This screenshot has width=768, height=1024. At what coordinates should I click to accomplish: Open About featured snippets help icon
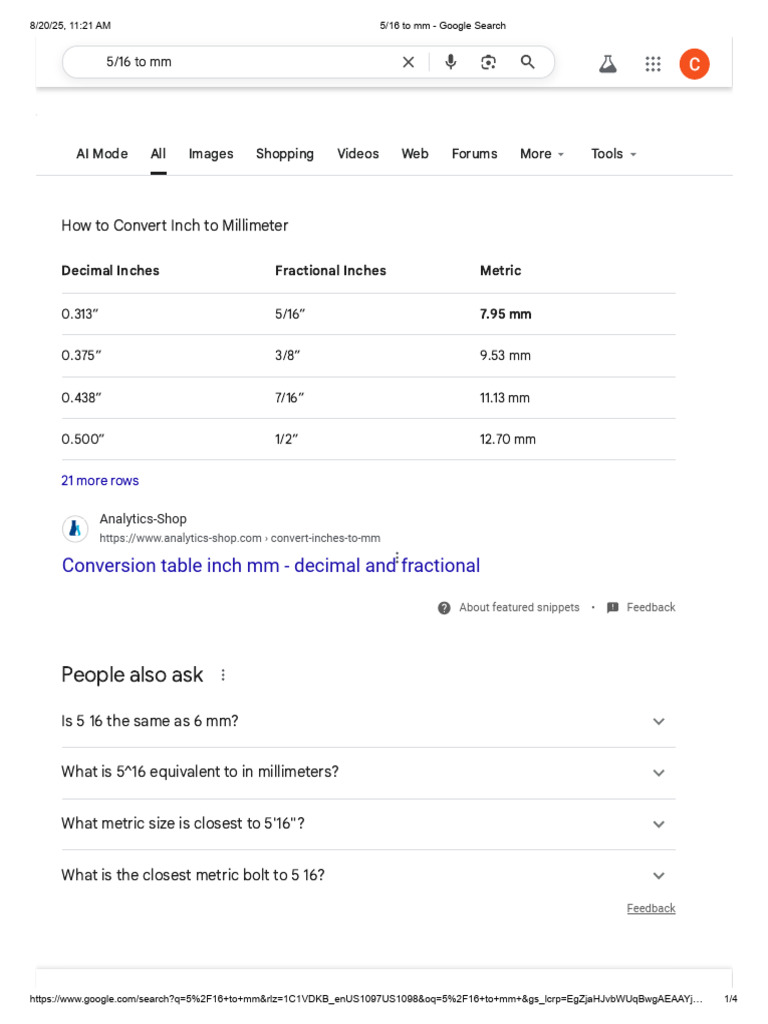point(444,608)
